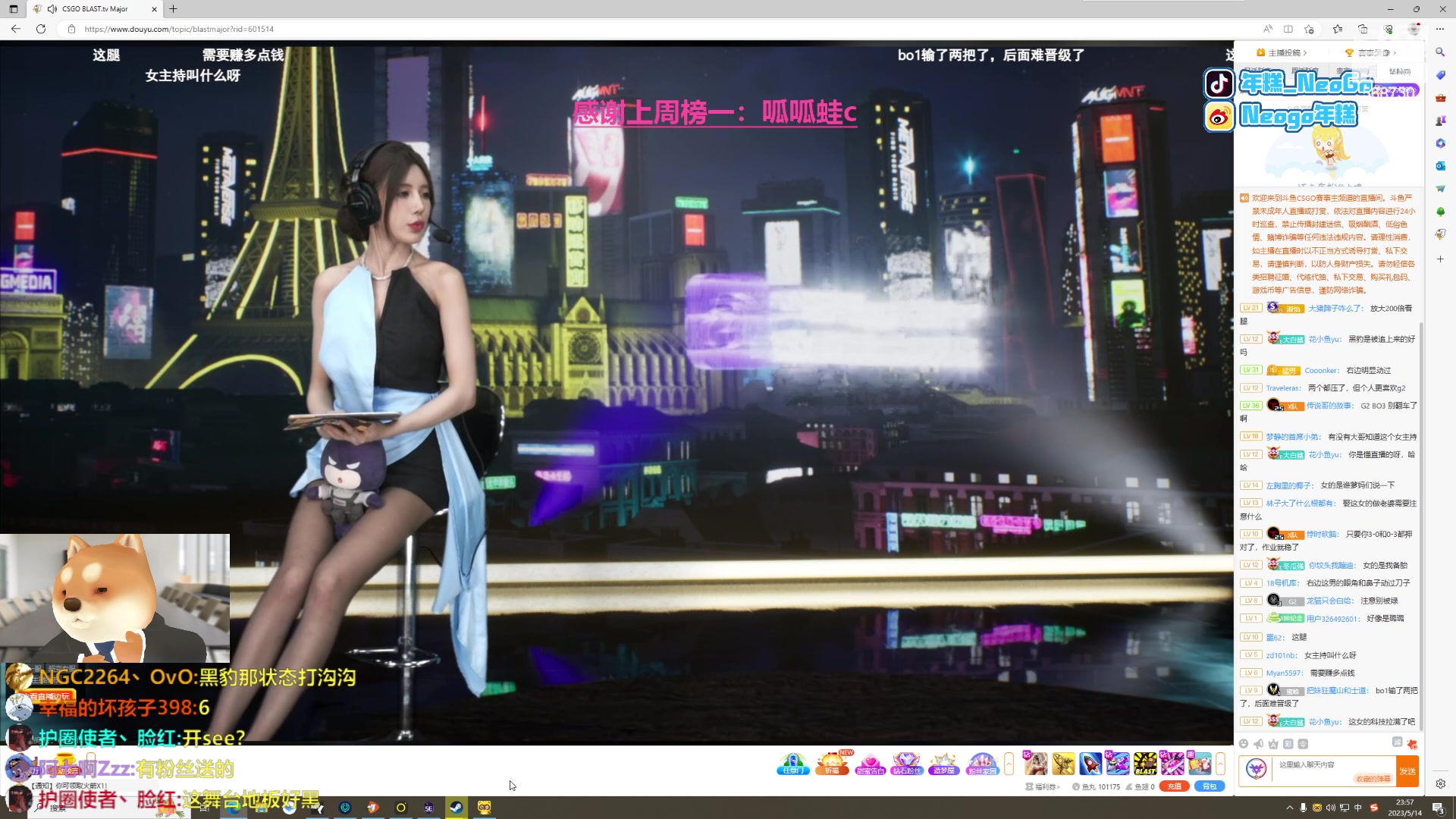Open the Edge sidebar green tree icon
Viewport: 1456px width, 819px height.
1440,212
